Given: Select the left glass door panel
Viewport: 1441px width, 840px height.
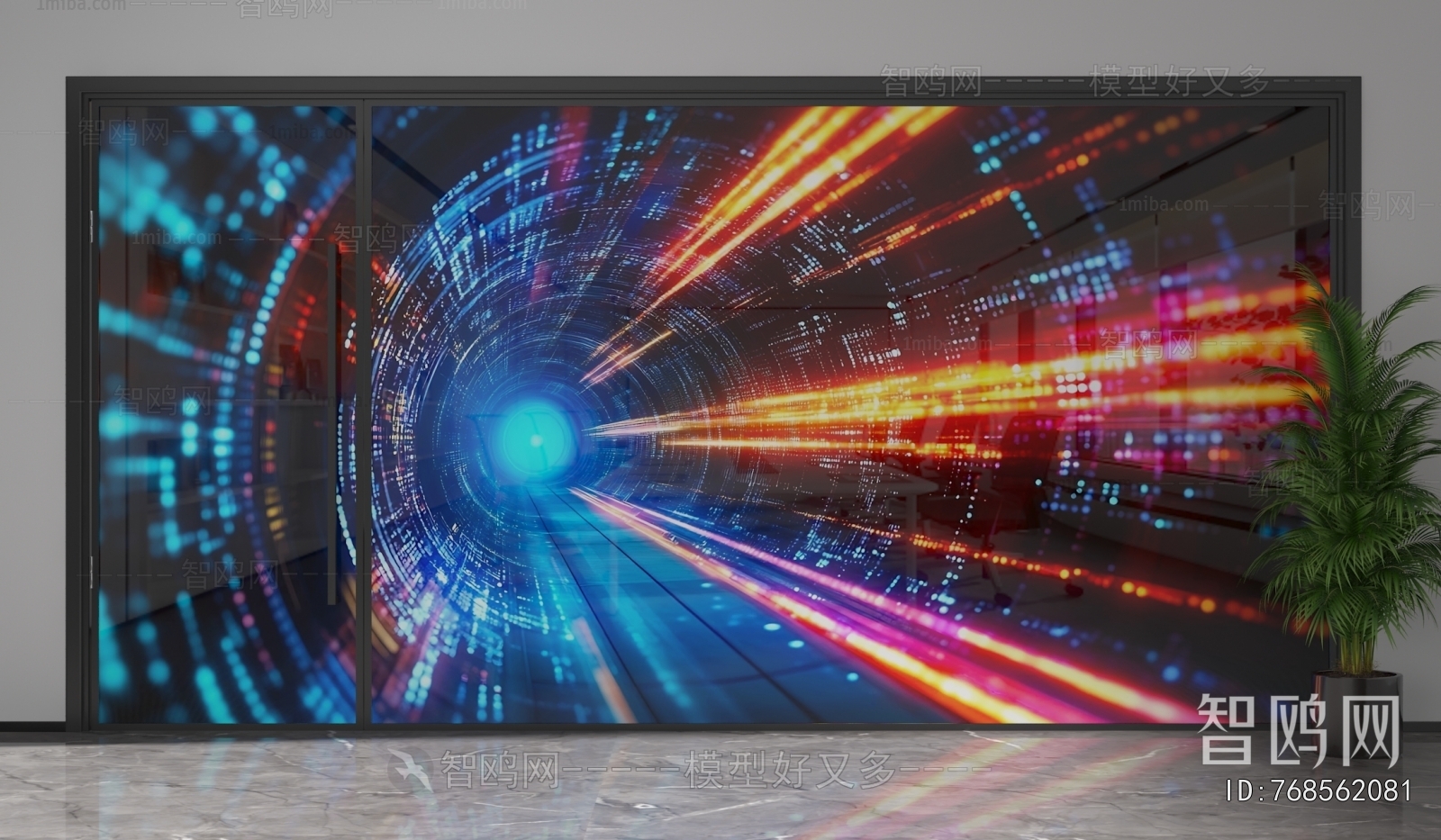Looking at the screenshot, I should (225, 414).
